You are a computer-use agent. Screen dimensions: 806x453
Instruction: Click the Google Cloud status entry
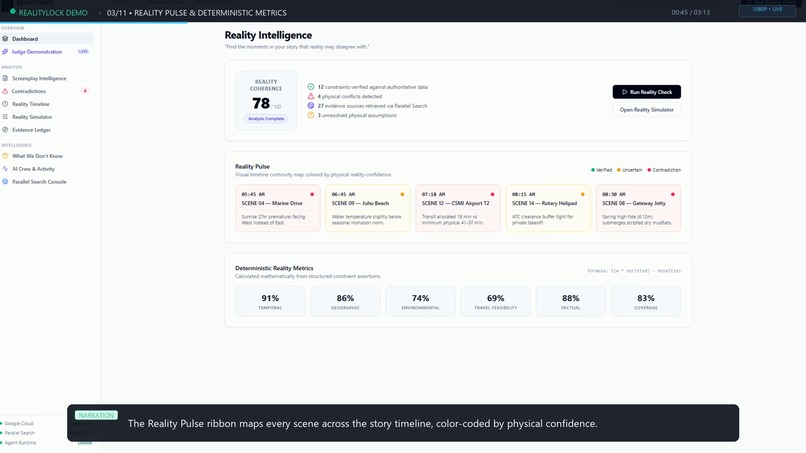19,423
